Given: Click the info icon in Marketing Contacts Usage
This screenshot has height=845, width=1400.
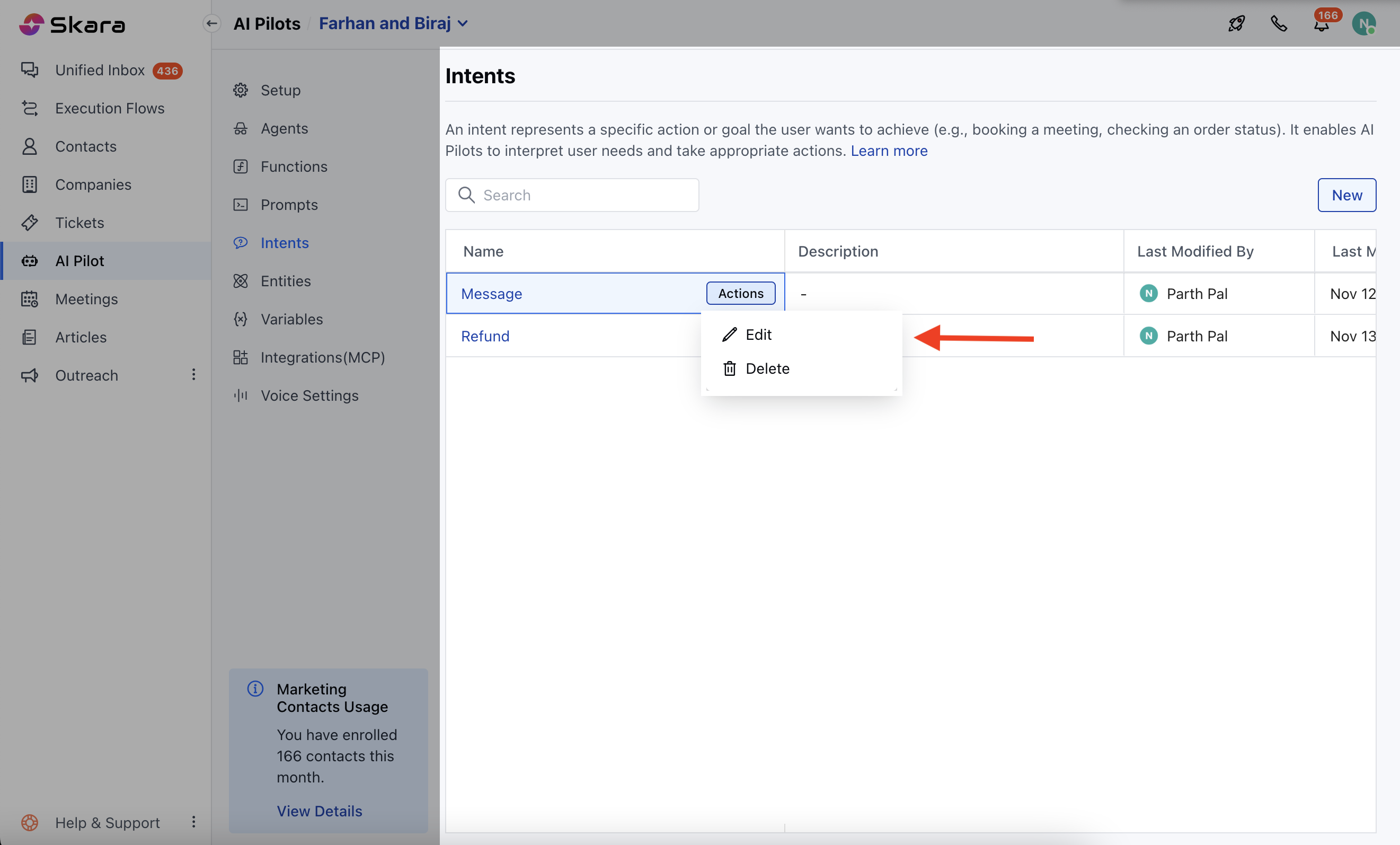Looking at the screenshot, I should [x=255, y=689].
